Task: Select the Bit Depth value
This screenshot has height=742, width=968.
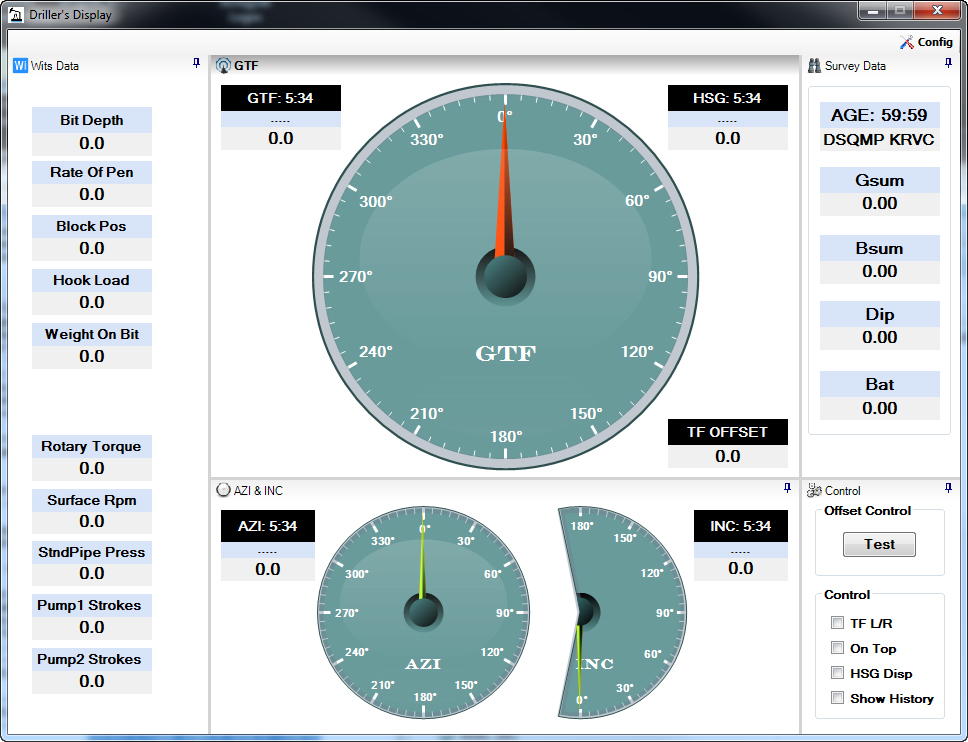Action: click(91, 143)
